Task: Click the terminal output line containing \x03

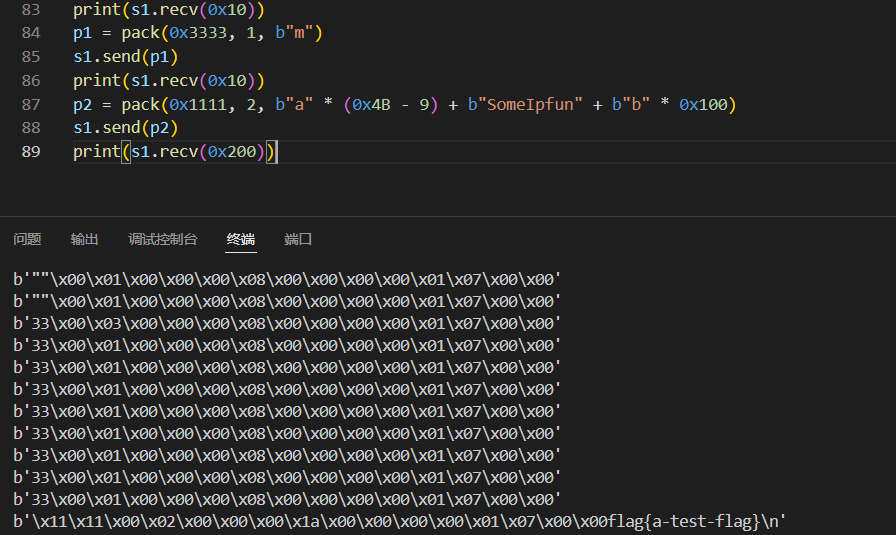Action: [287, 323]
